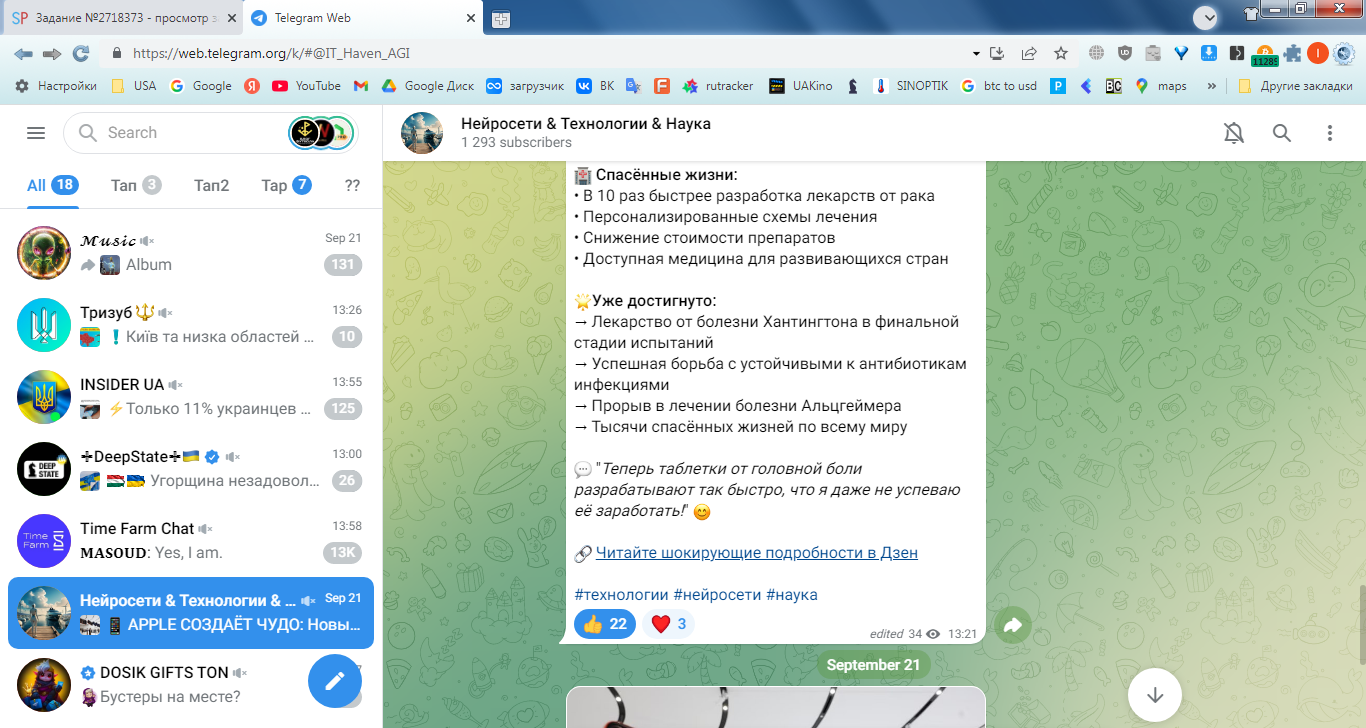Click the September 21 date badge

pyautogui.click(x=874, y=665)
